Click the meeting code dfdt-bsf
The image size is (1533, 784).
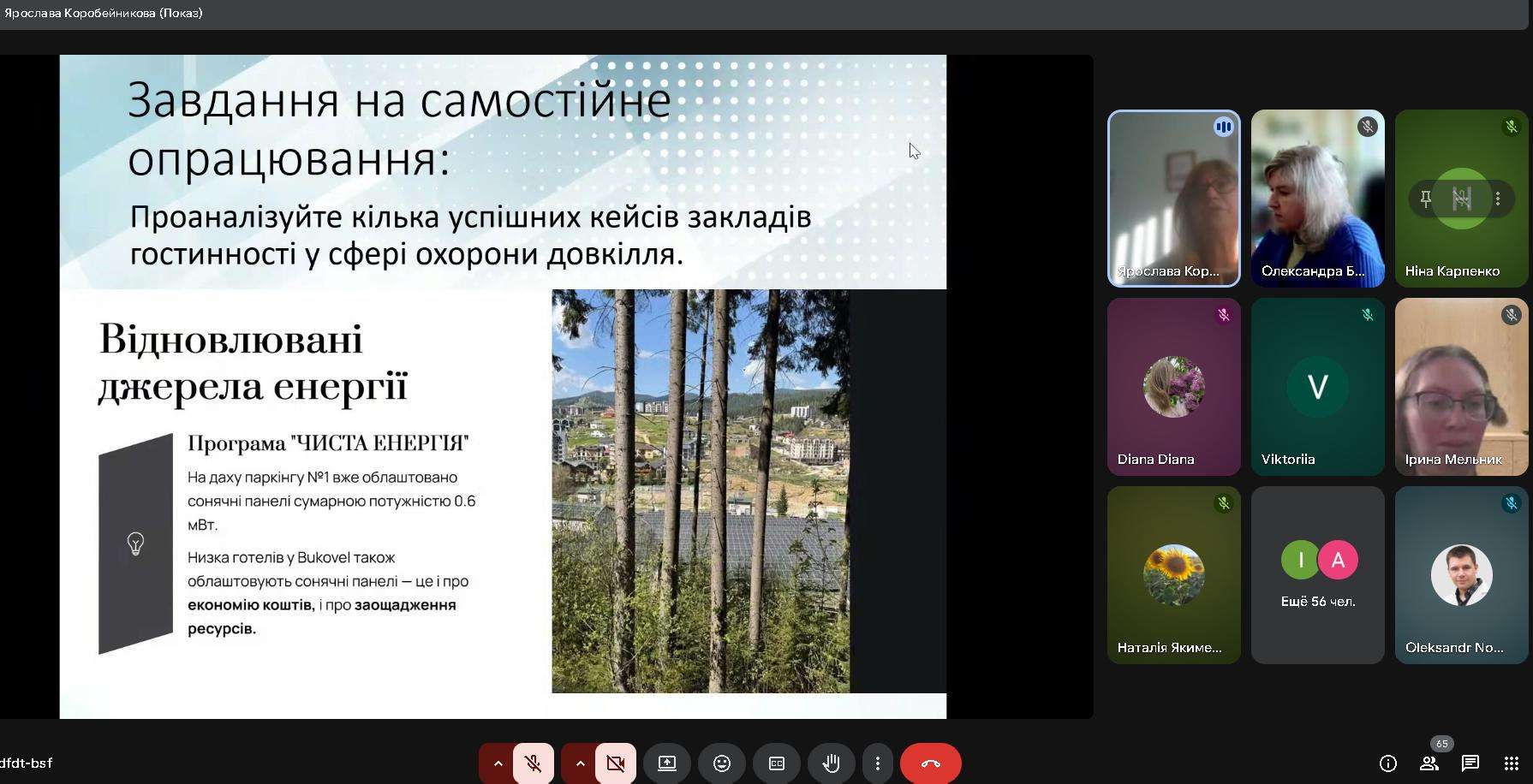coord(27,763)
